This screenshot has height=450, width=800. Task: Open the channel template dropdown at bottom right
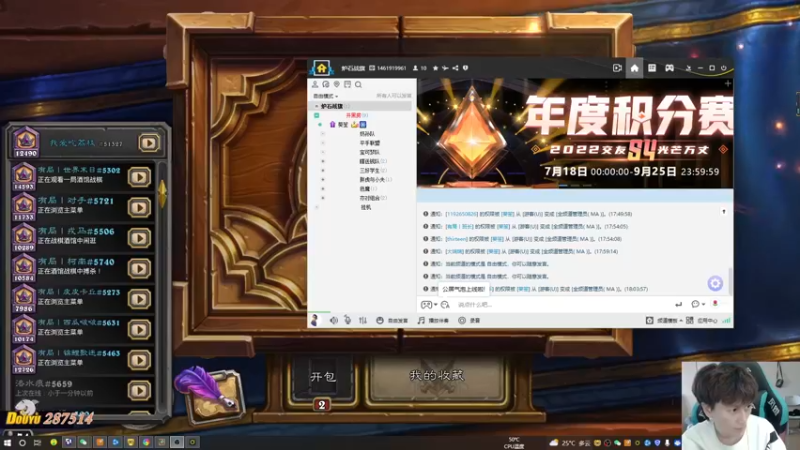pos(664,320)
